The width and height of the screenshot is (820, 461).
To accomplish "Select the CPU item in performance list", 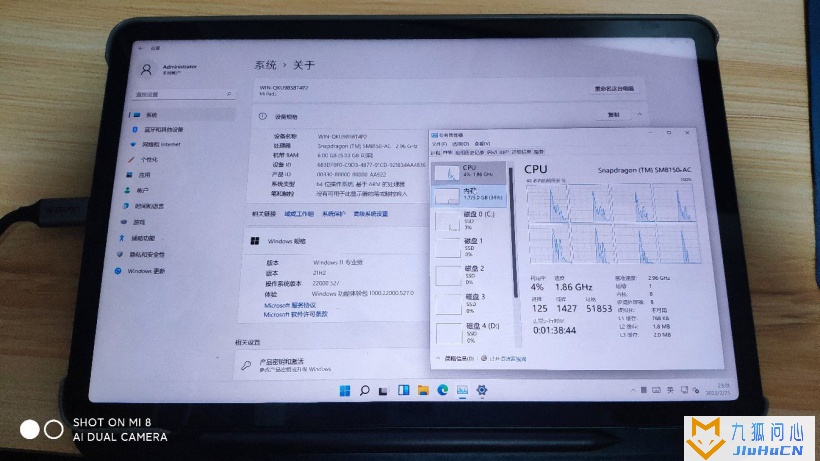I will click(470, 172).
